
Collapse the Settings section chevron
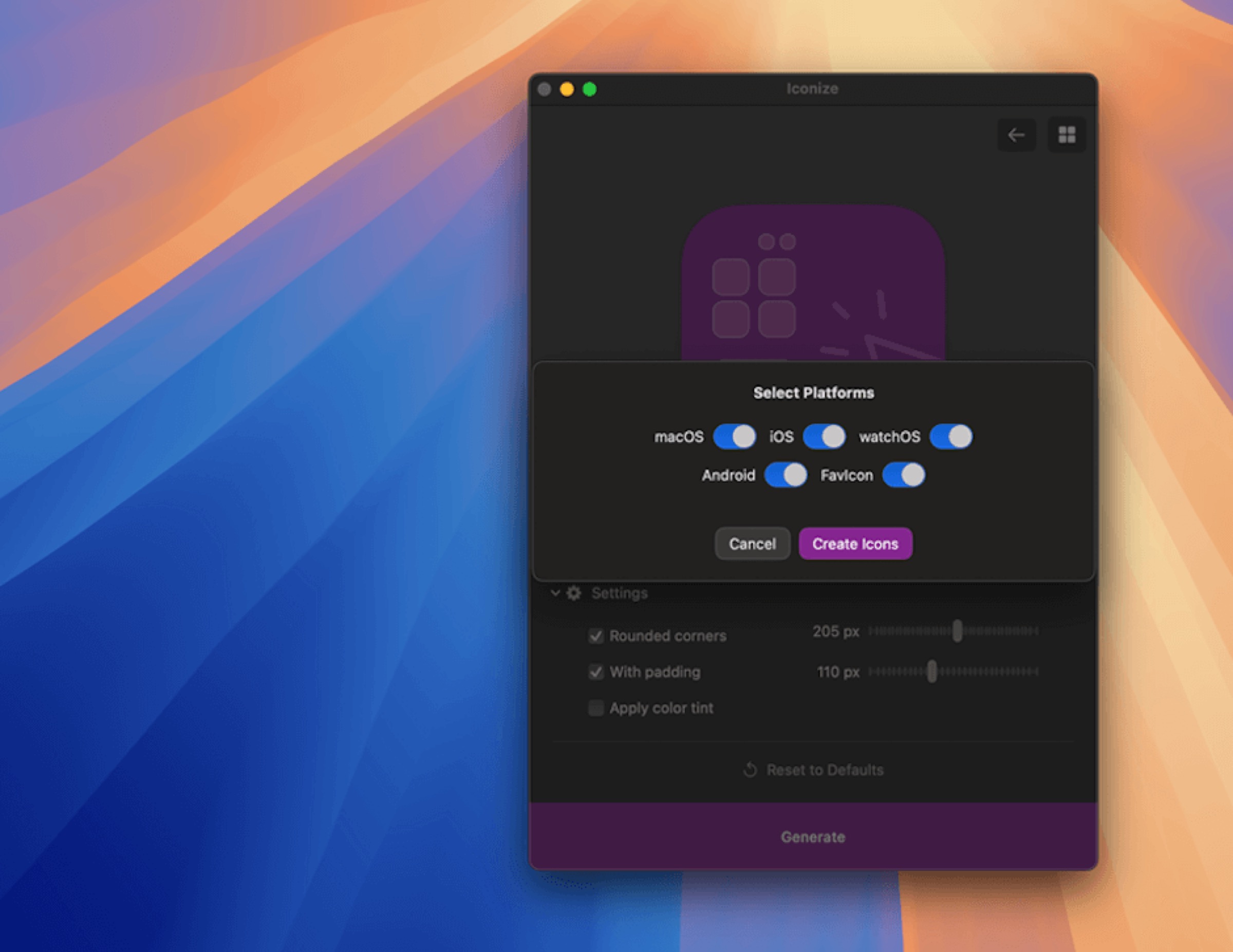tap(555, 593)
